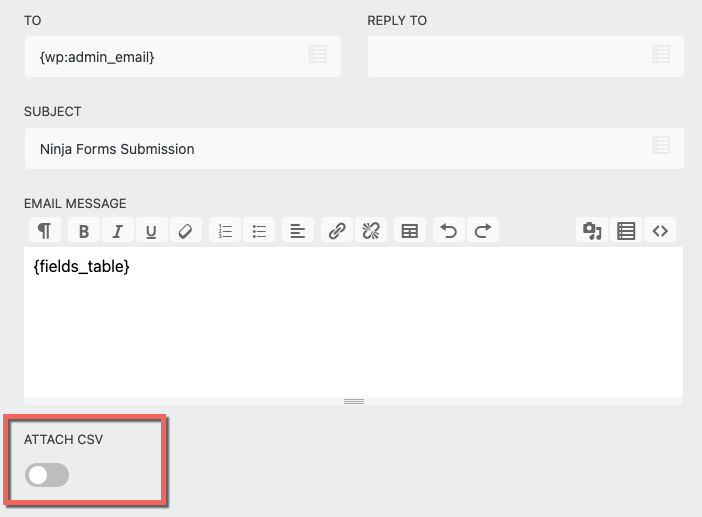Open merge tags for the Reply To field
This screenshot has height=517, width=702.
(x=660, y=55)
